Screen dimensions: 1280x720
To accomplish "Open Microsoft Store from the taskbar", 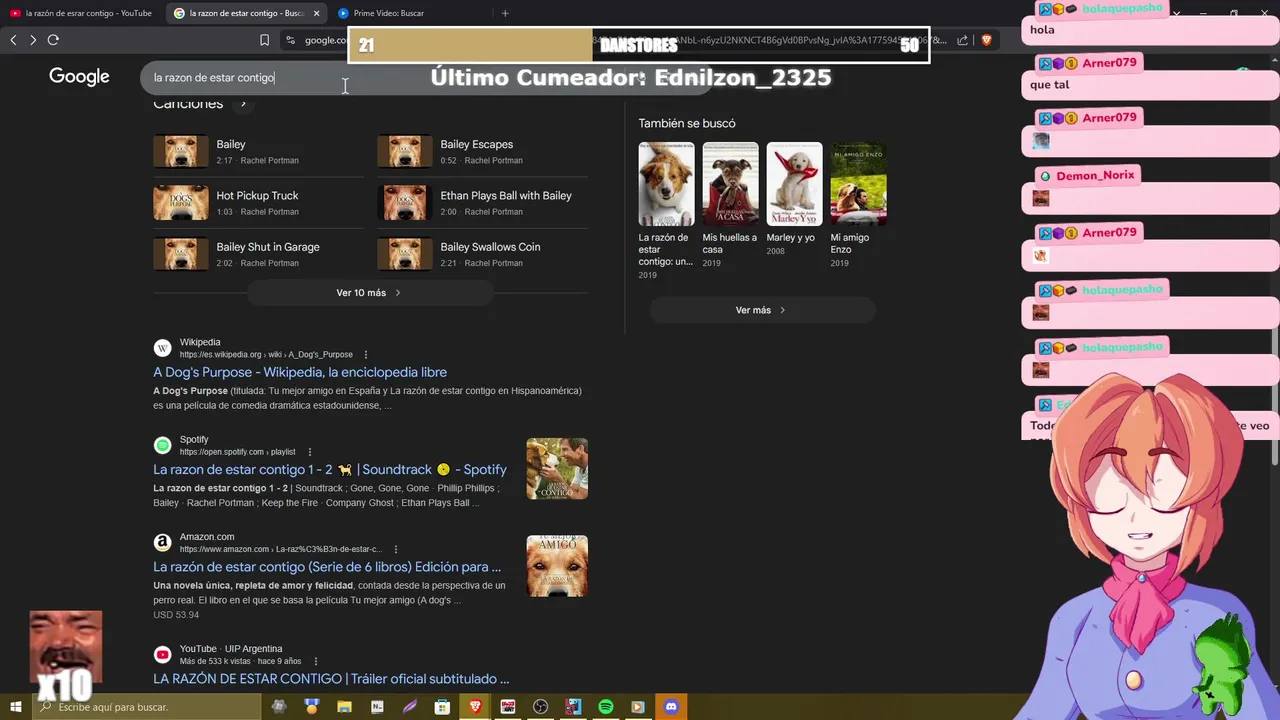I will tap(442, 707).
